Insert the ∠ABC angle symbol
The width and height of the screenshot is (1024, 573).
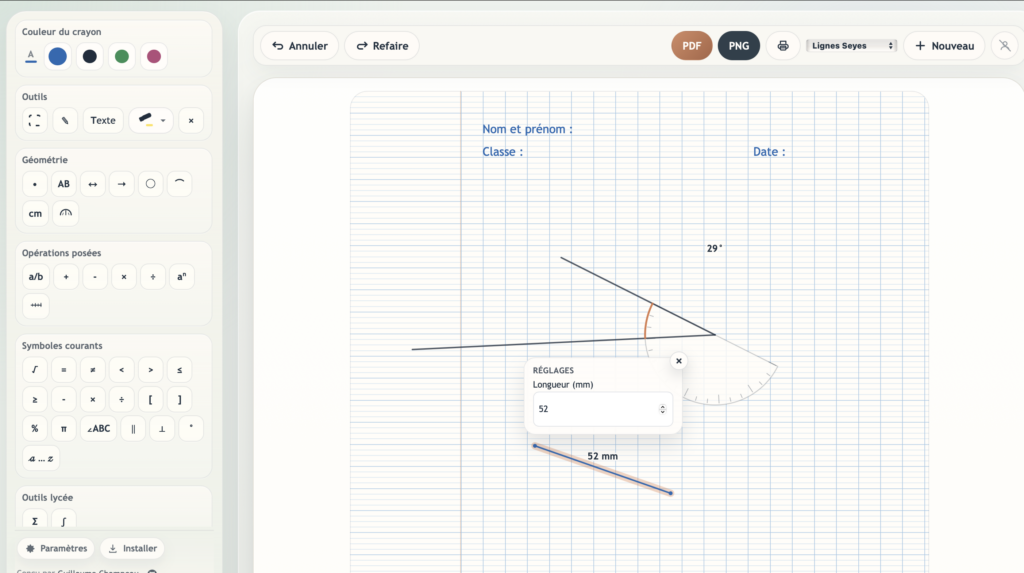[x=99, y=429]
